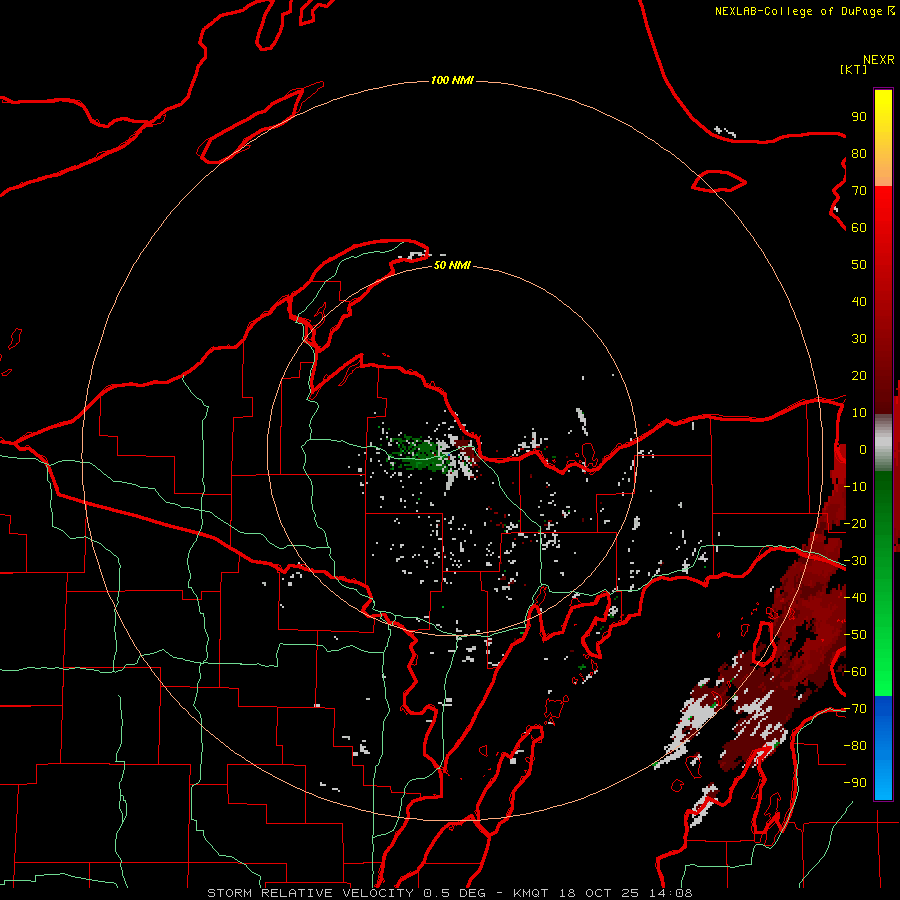
Task: Click the '70' value on the velocity scale
Action: coord(859,191)
